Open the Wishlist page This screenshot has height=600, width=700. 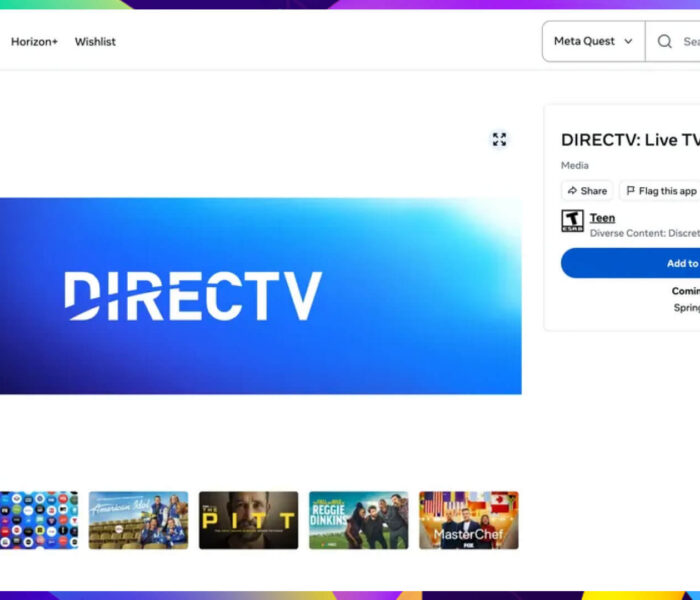coord(95,42)
